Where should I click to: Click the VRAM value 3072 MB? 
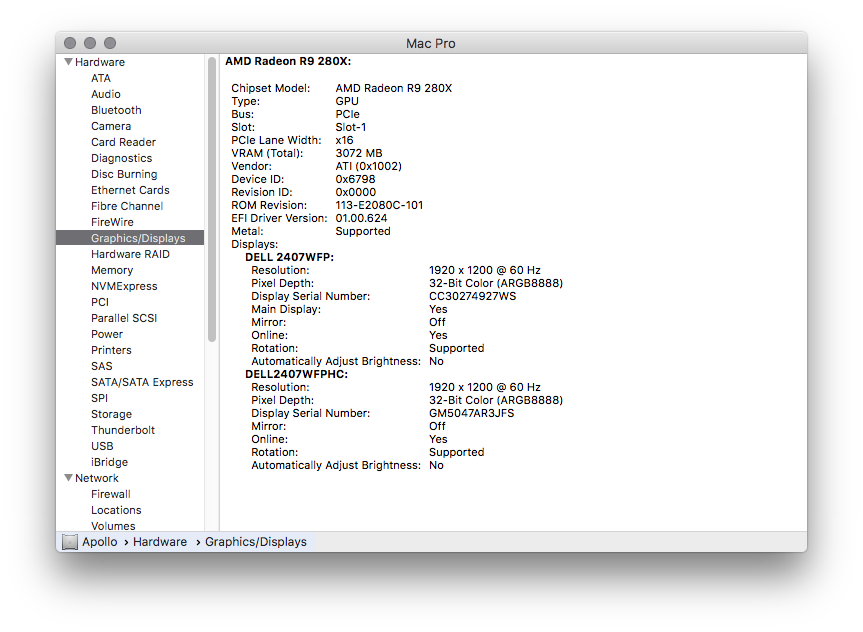click(x=359, y=153)
